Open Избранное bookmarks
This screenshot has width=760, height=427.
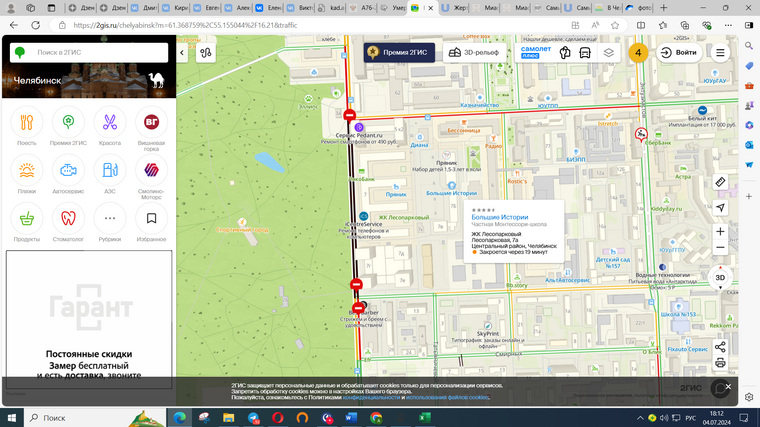(151, 223)
